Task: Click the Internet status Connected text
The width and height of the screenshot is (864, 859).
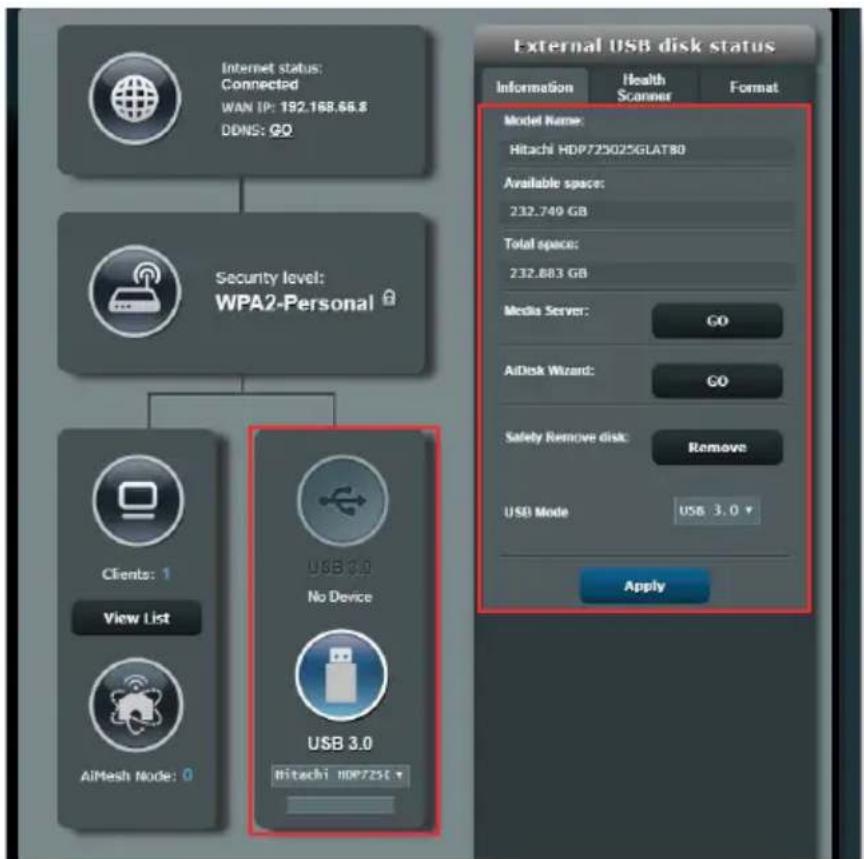Action: (x=260, y=84)
